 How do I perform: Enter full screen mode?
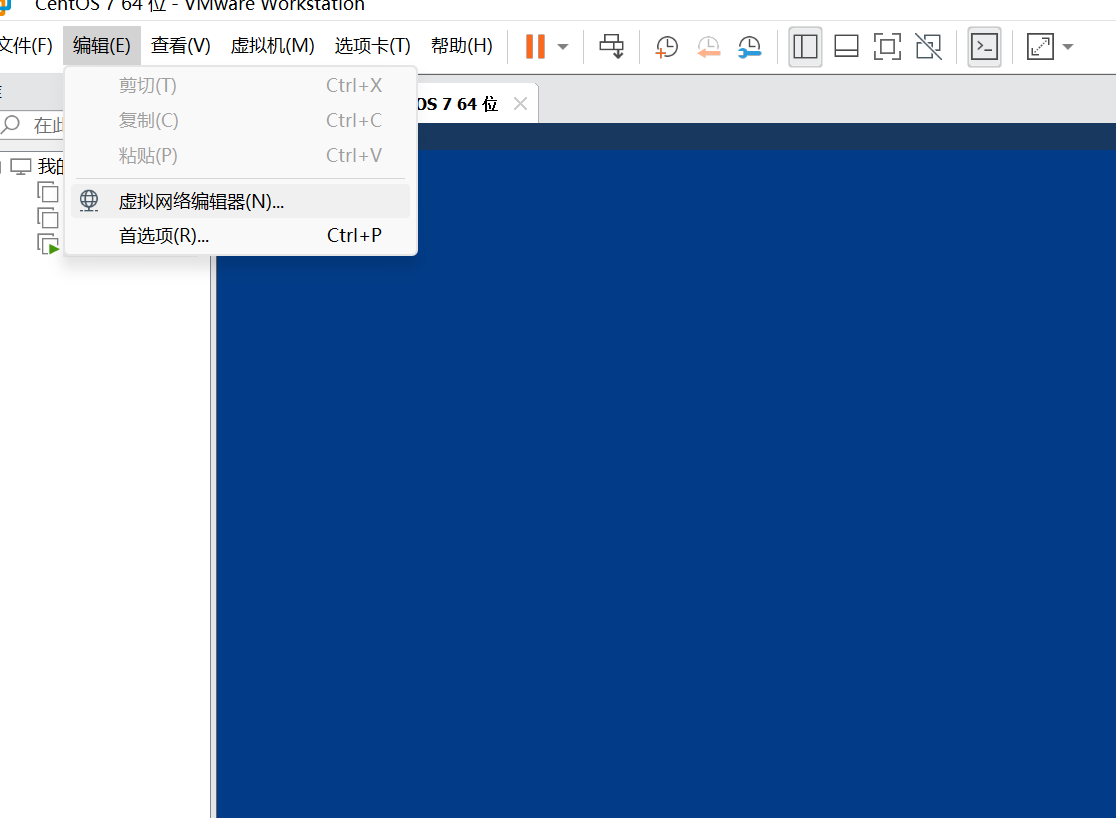click(887, 46)
